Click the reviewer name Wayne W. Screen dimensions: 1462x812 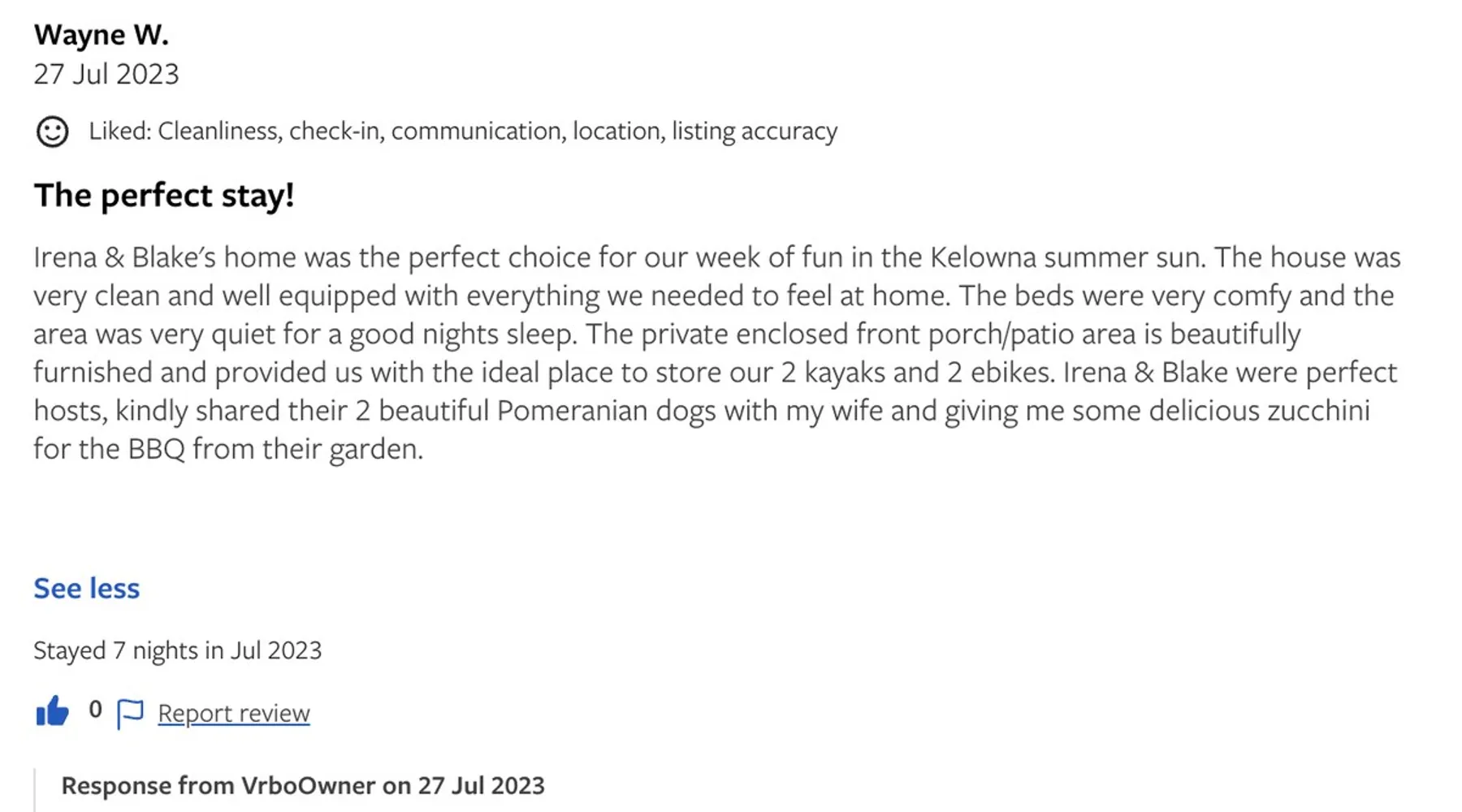pyautogui.click(x=102, y=35)
